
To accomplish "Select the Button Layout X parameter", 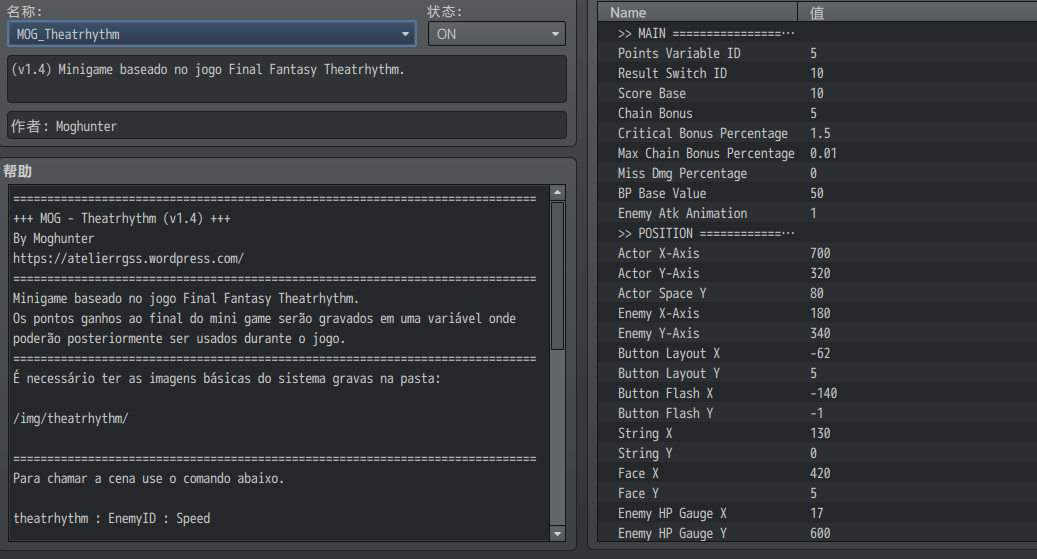I will coord(817,353).
